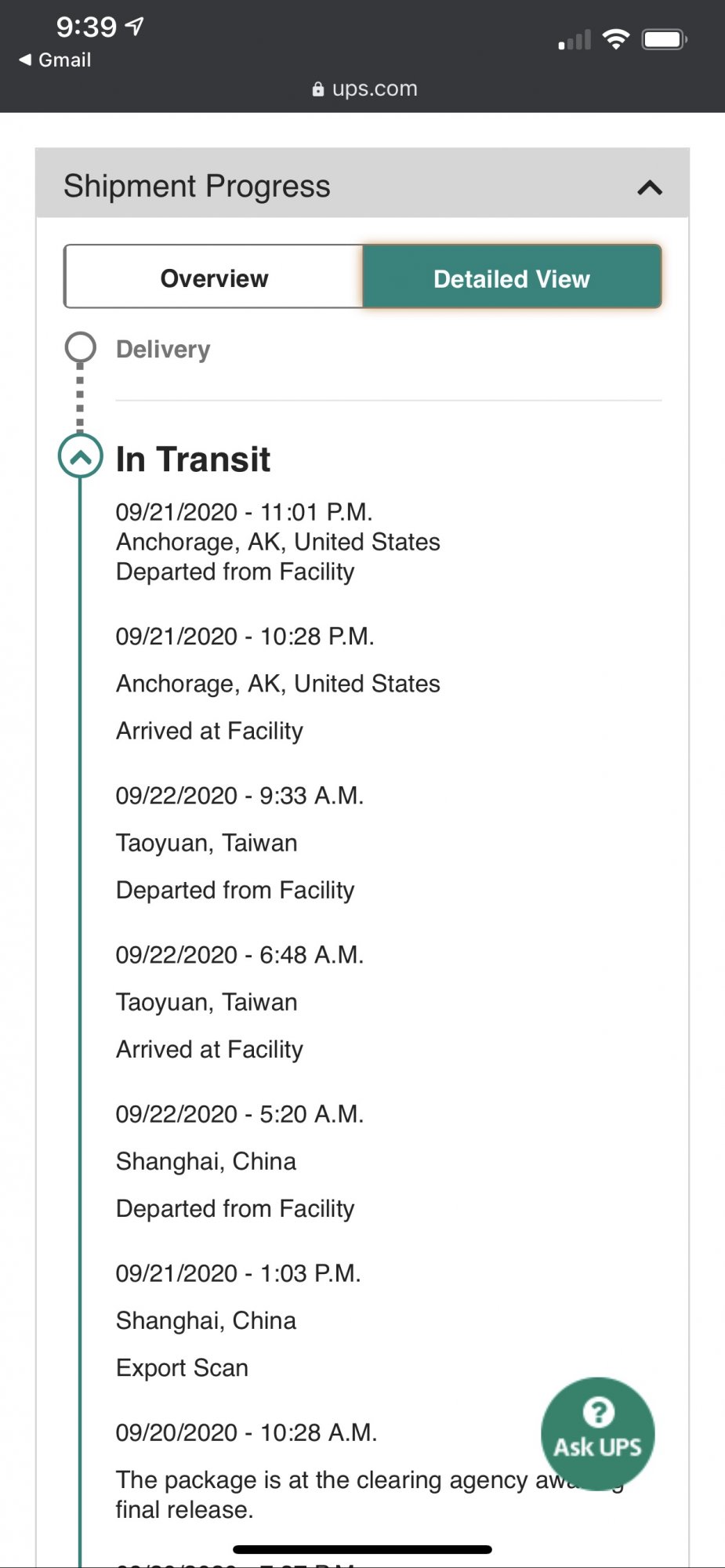Tap the Delivery stage label
725x1568 pixels.
[x=163, y=349]
